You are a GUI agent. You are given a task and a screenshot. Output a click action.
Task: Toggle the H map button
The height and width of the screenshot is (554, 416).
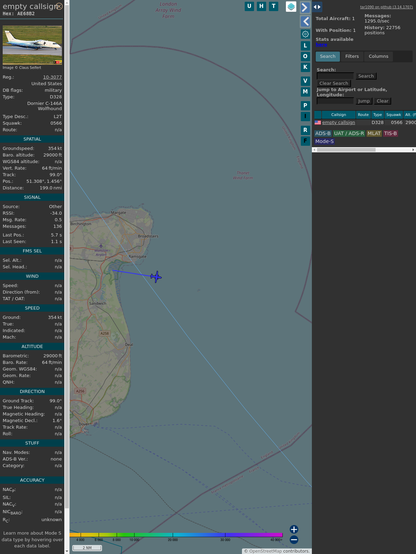(261, 6)
